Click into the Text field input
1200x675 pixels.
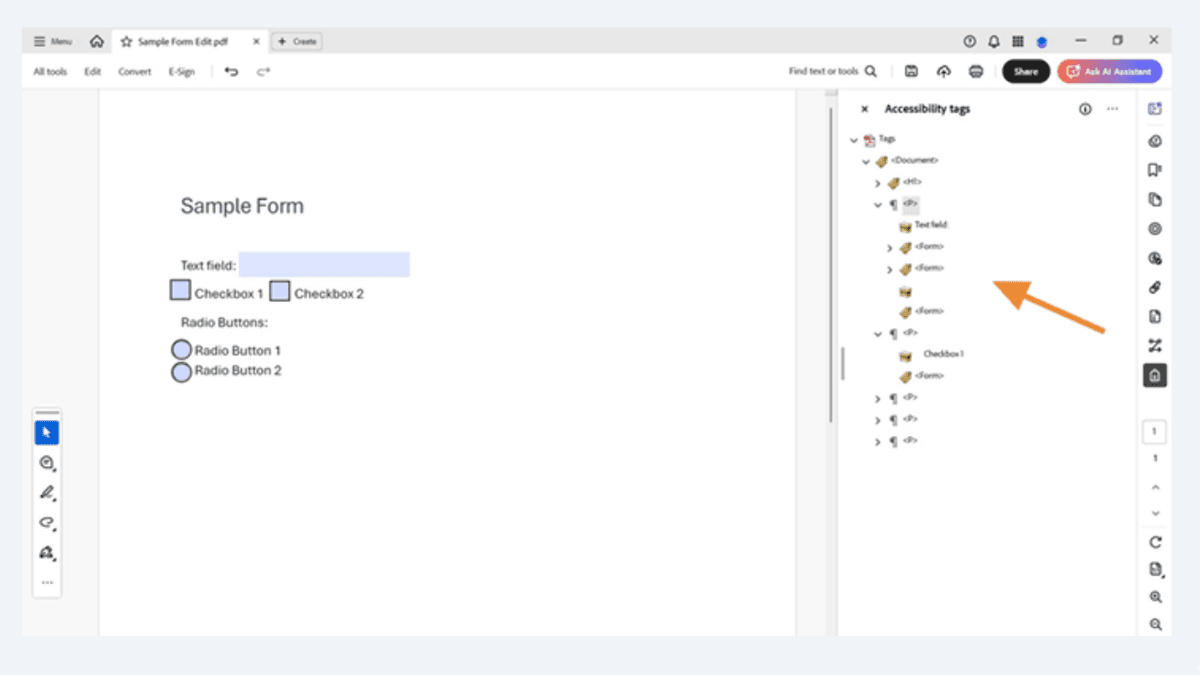(x=324, y=265)
